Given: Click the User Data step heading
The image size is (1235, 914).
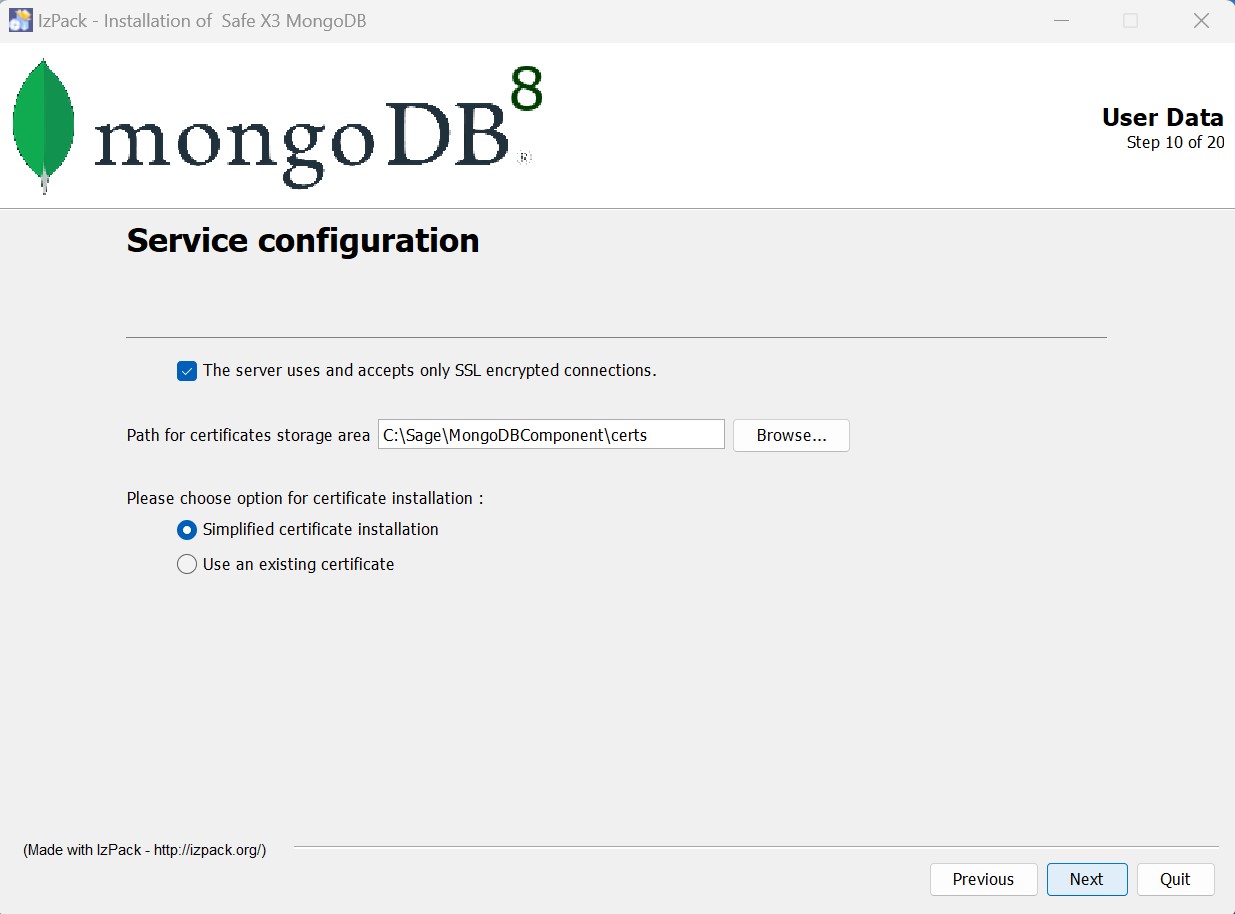Looking at the screenshot, I should (x=1162, y=117).
